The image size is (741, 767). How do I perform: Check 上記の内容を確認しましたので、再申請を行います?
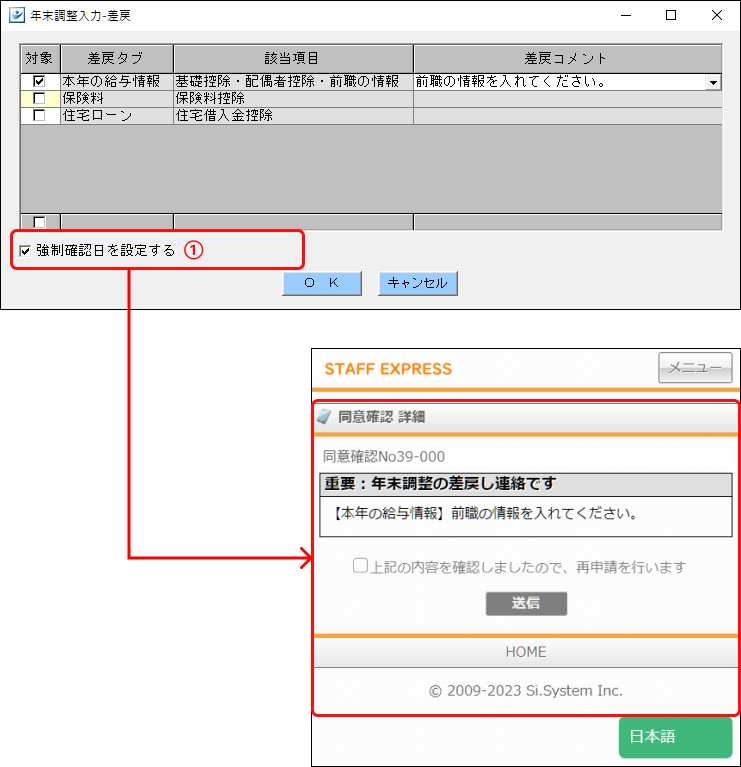tap(360, 565)
